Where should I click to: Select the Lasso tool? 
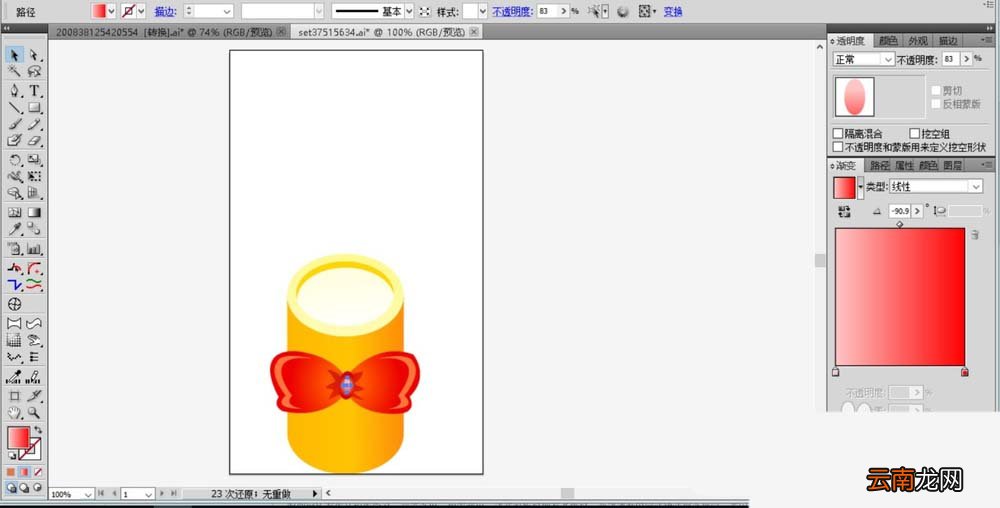[34, 71]
